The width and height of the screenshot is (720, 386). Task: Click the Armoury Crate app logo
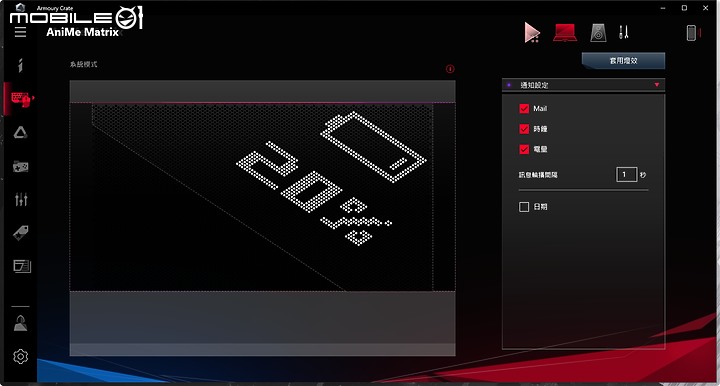[20, 8]
